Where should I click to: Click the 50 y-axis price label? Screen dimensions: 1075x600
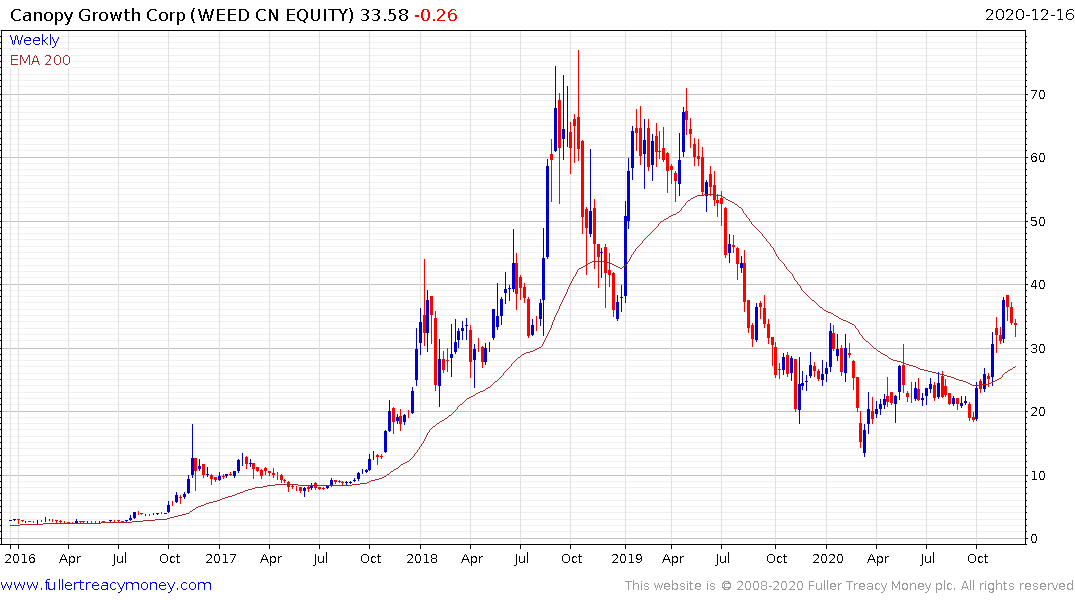click(1038, 221)
